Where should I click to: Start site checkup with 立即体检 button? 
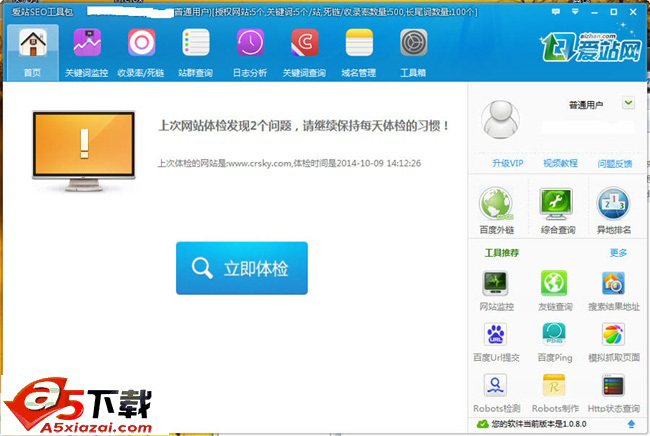[x=242, y=268]
